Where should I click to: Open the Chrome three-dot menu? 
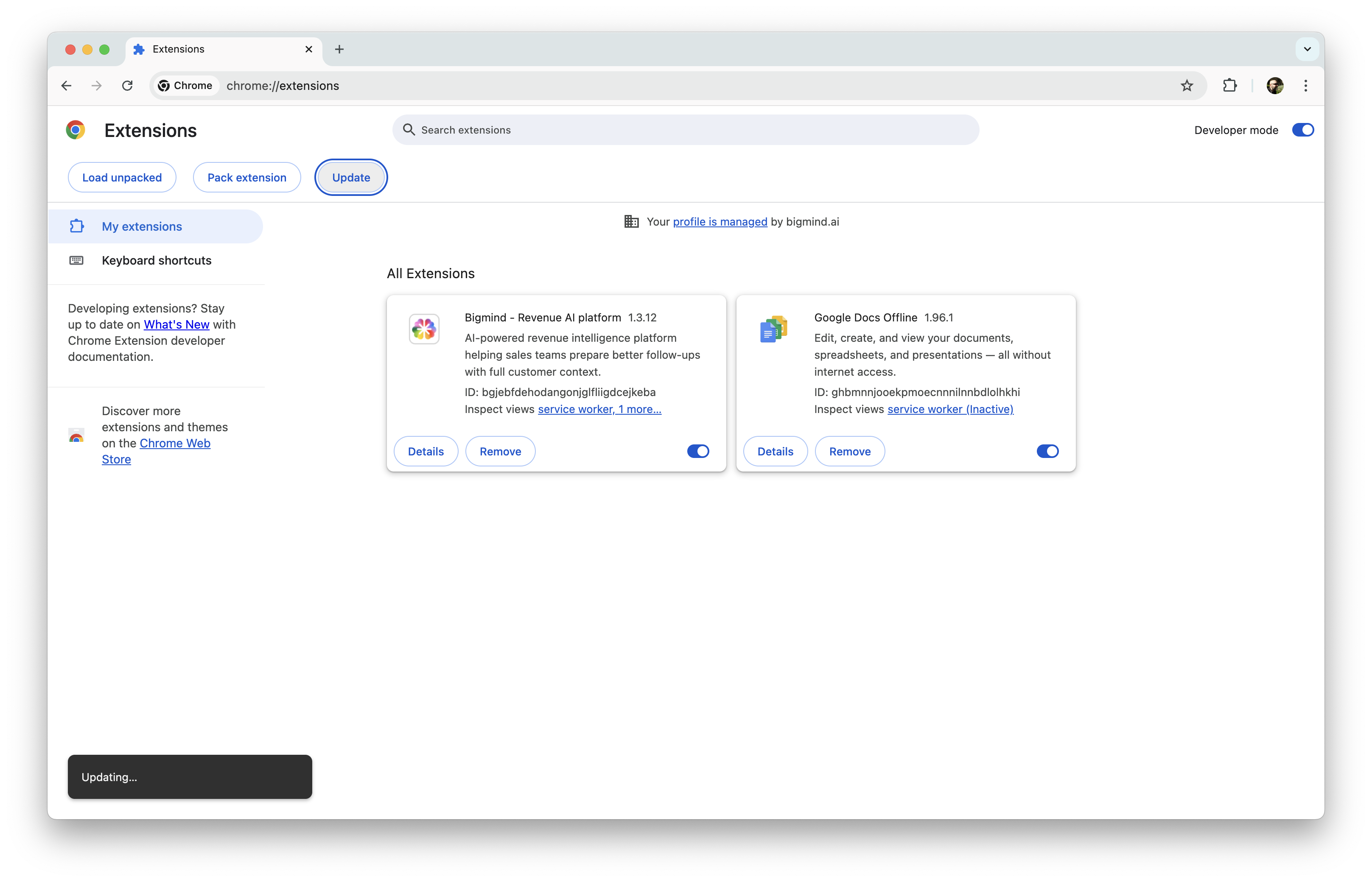[x=1305, y=86]
